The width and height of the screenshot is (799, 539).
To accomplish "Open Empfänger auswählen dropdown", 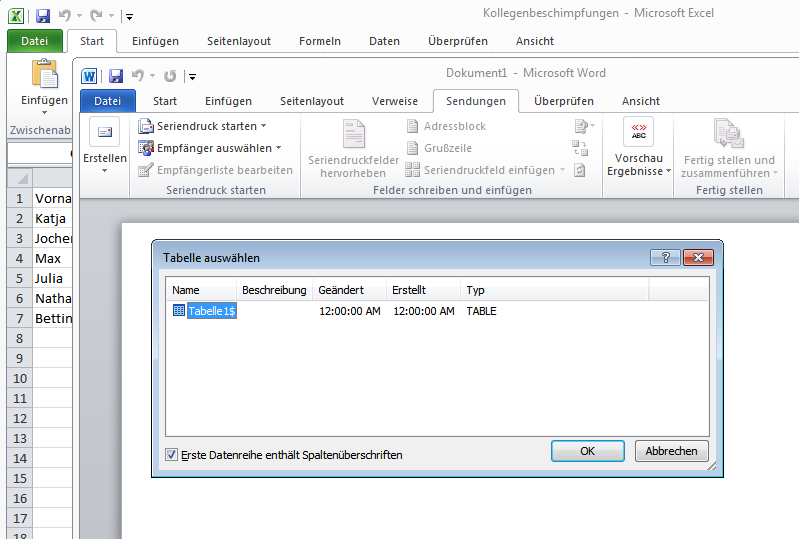I will click(210, 148).
